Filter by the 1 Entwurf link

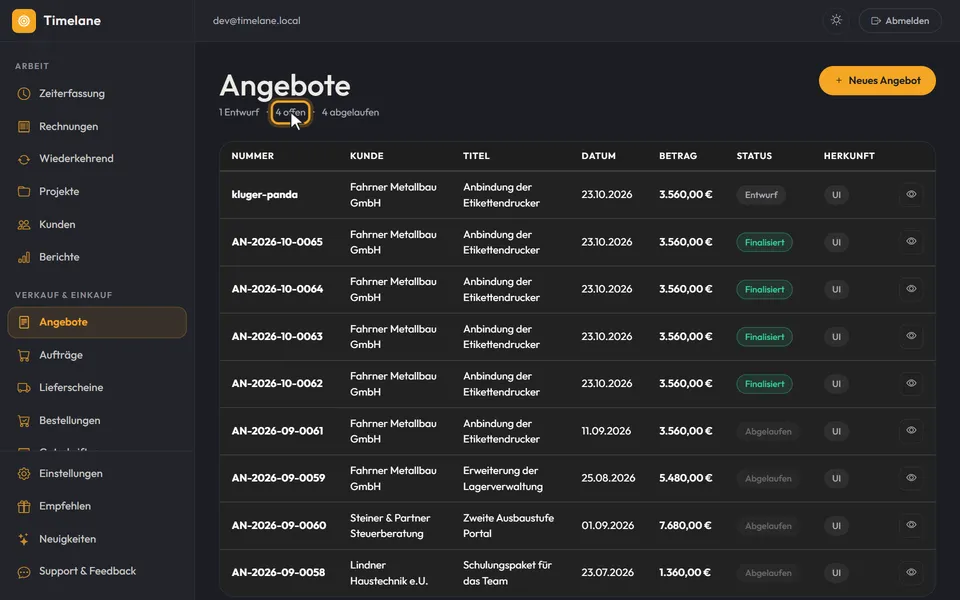[239, 113]
